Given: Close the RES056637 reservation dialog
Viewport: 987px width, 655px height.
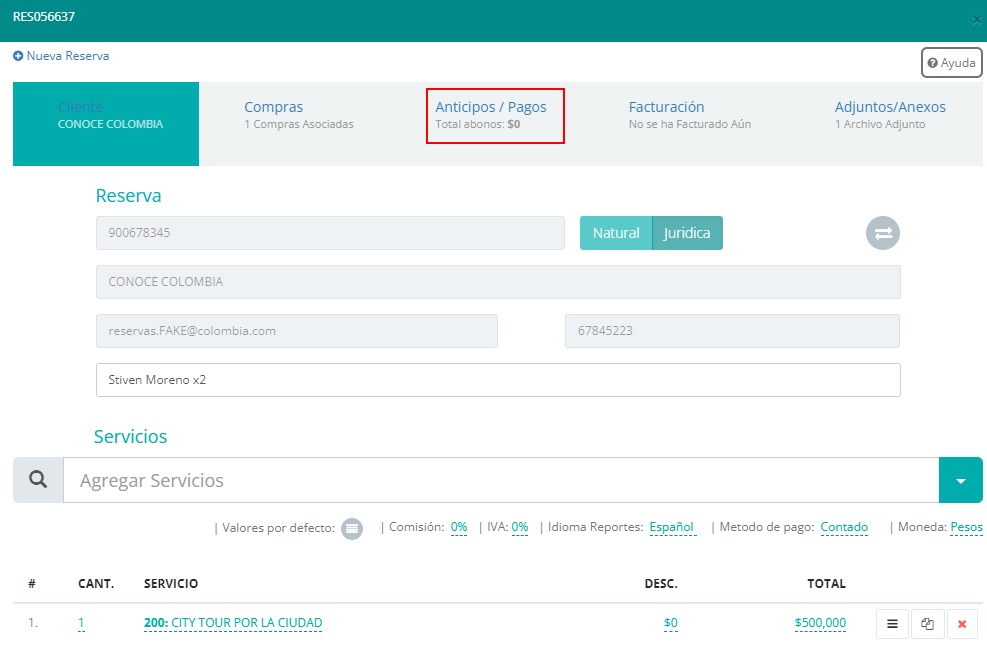Looking at the screenshot, I should click(x=976, y=20).
